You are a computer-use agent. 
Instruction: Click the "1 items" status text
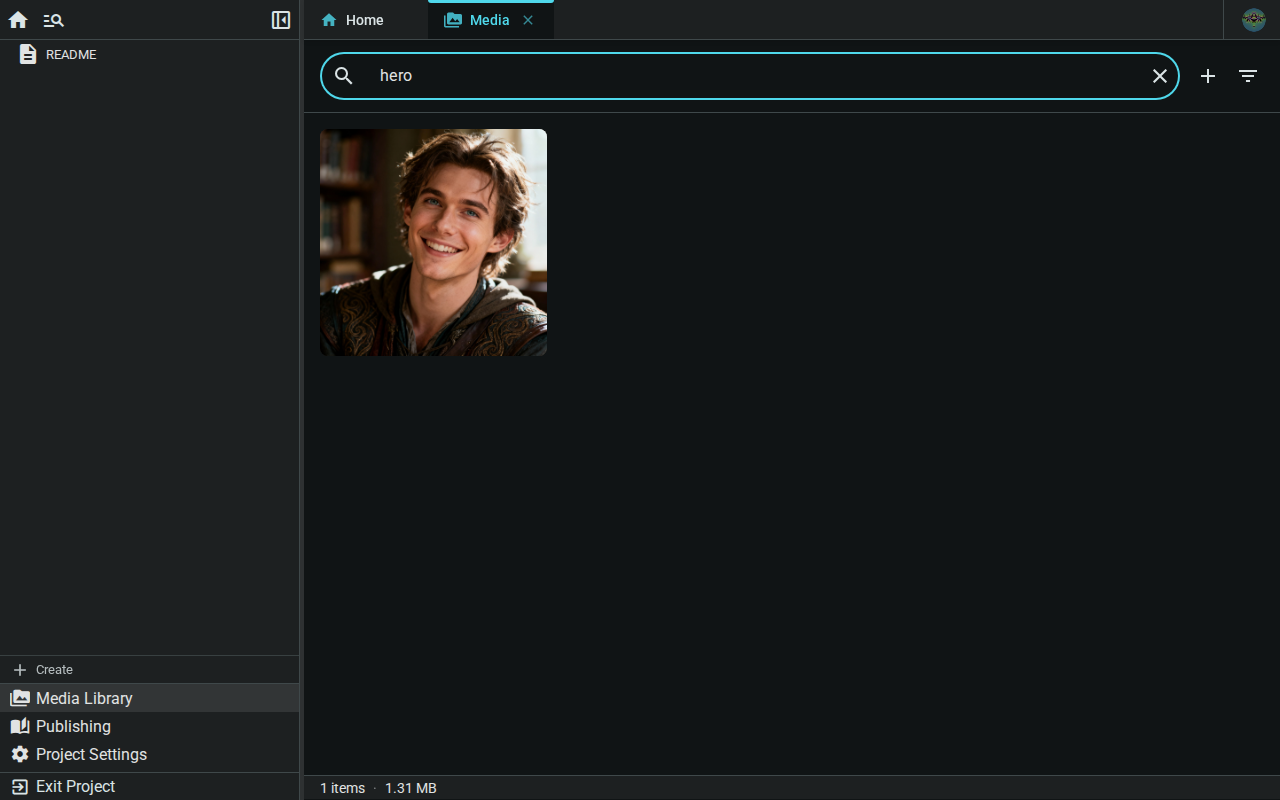click(x=342, y=788)
